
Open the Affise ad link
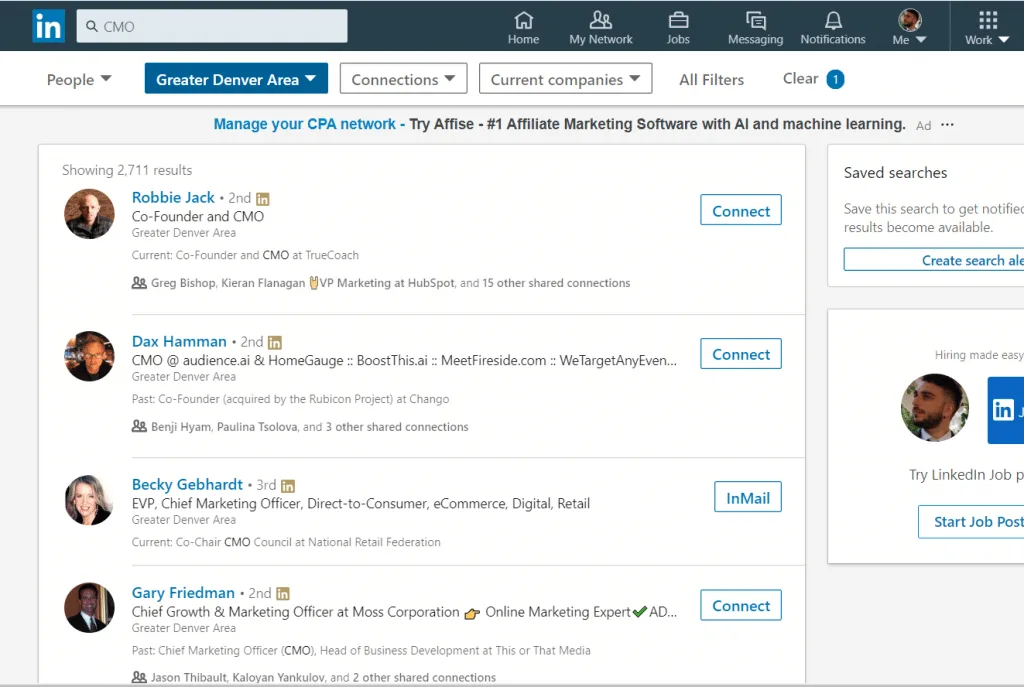pos(559,124)
